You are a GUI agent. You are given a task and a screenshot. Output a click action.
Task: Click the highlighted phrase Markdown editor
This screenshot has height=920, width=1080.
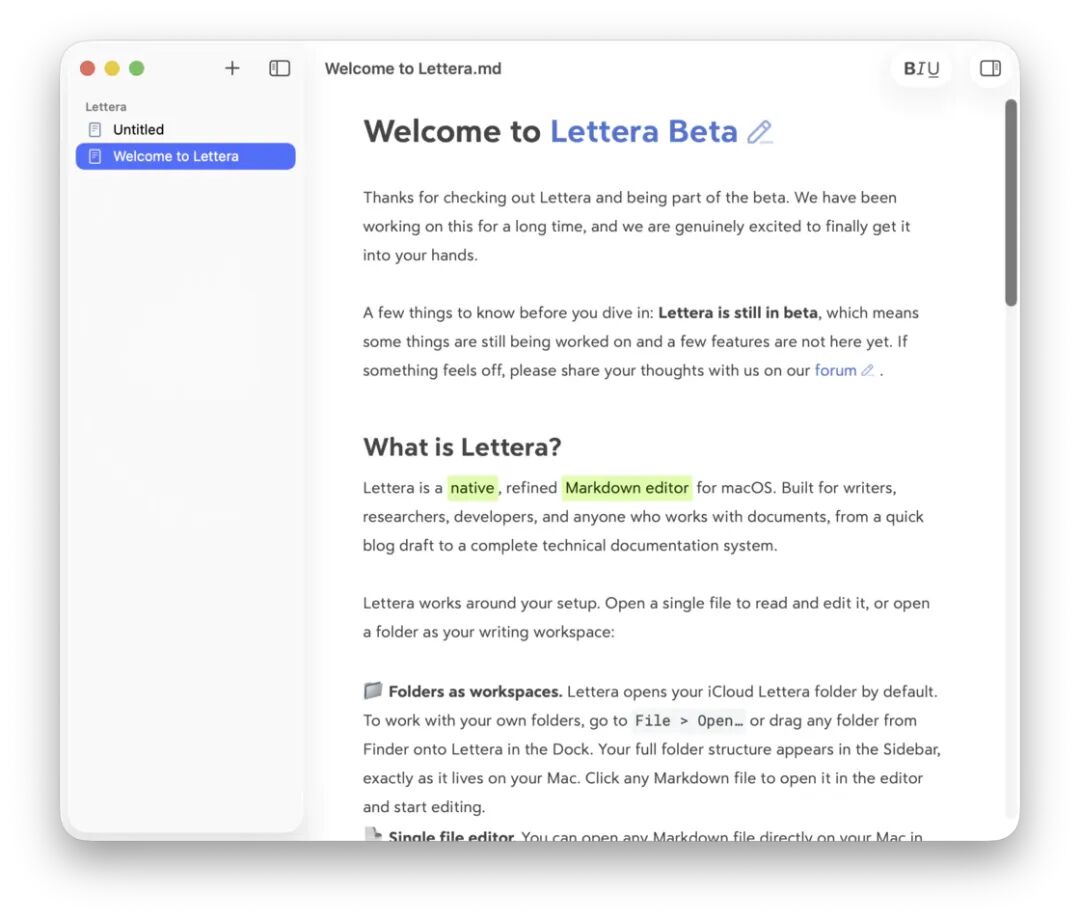tap(627, 488)
